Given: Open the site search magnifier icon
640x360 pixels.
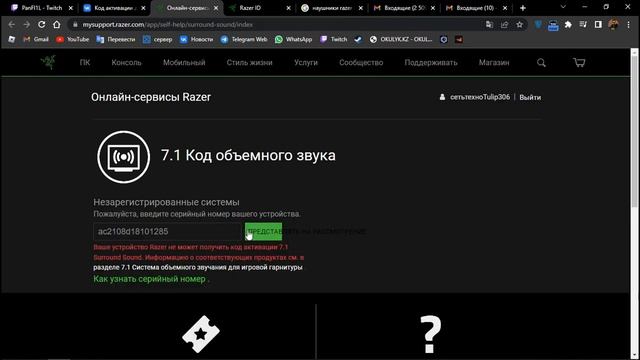Looking at the screenshot, I should click(x=541, y=63).
